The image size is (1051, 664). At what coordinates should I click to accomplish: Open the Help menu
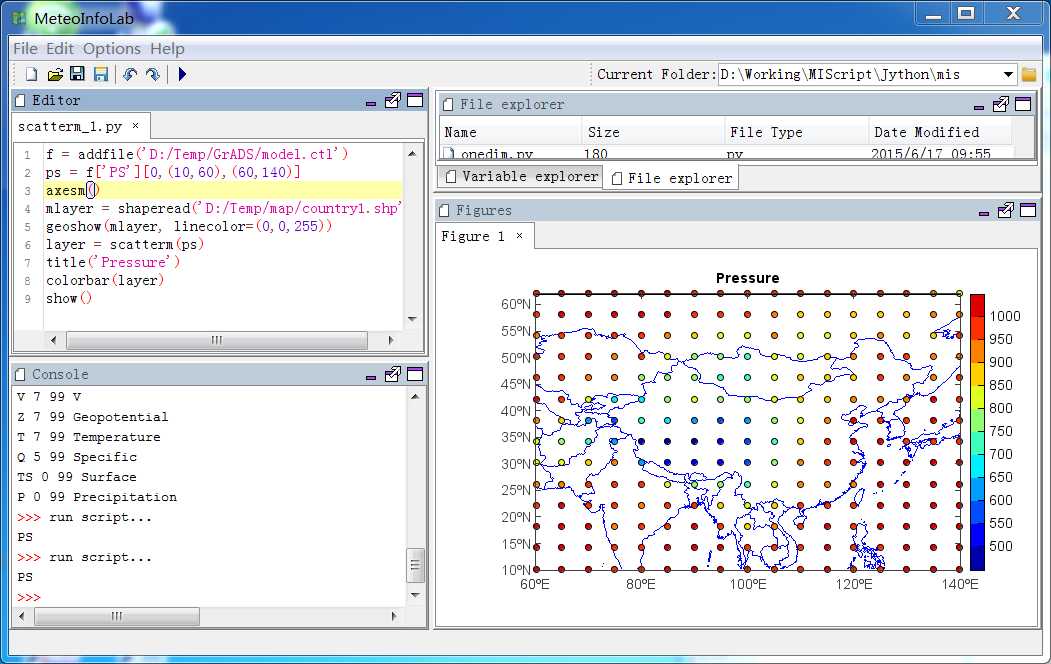(x=167, y=49)
